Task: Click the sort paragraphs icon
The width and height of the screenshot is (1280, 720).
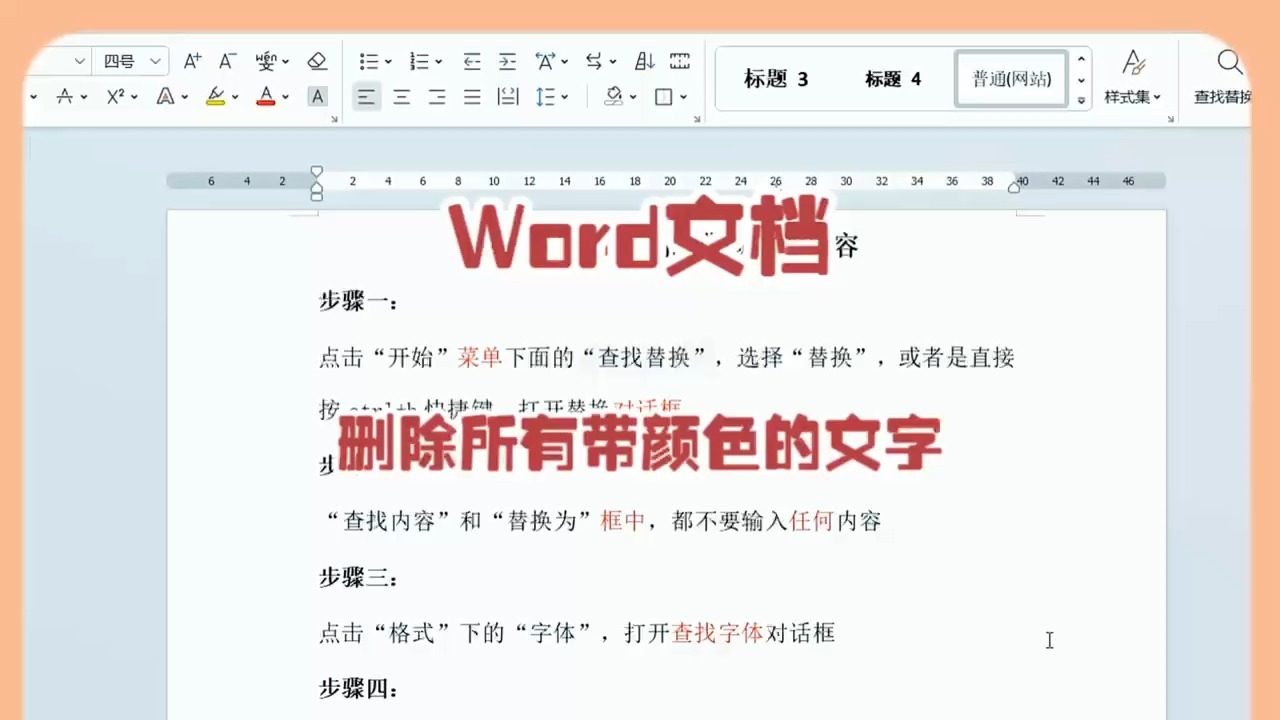Action: point(644,60)
